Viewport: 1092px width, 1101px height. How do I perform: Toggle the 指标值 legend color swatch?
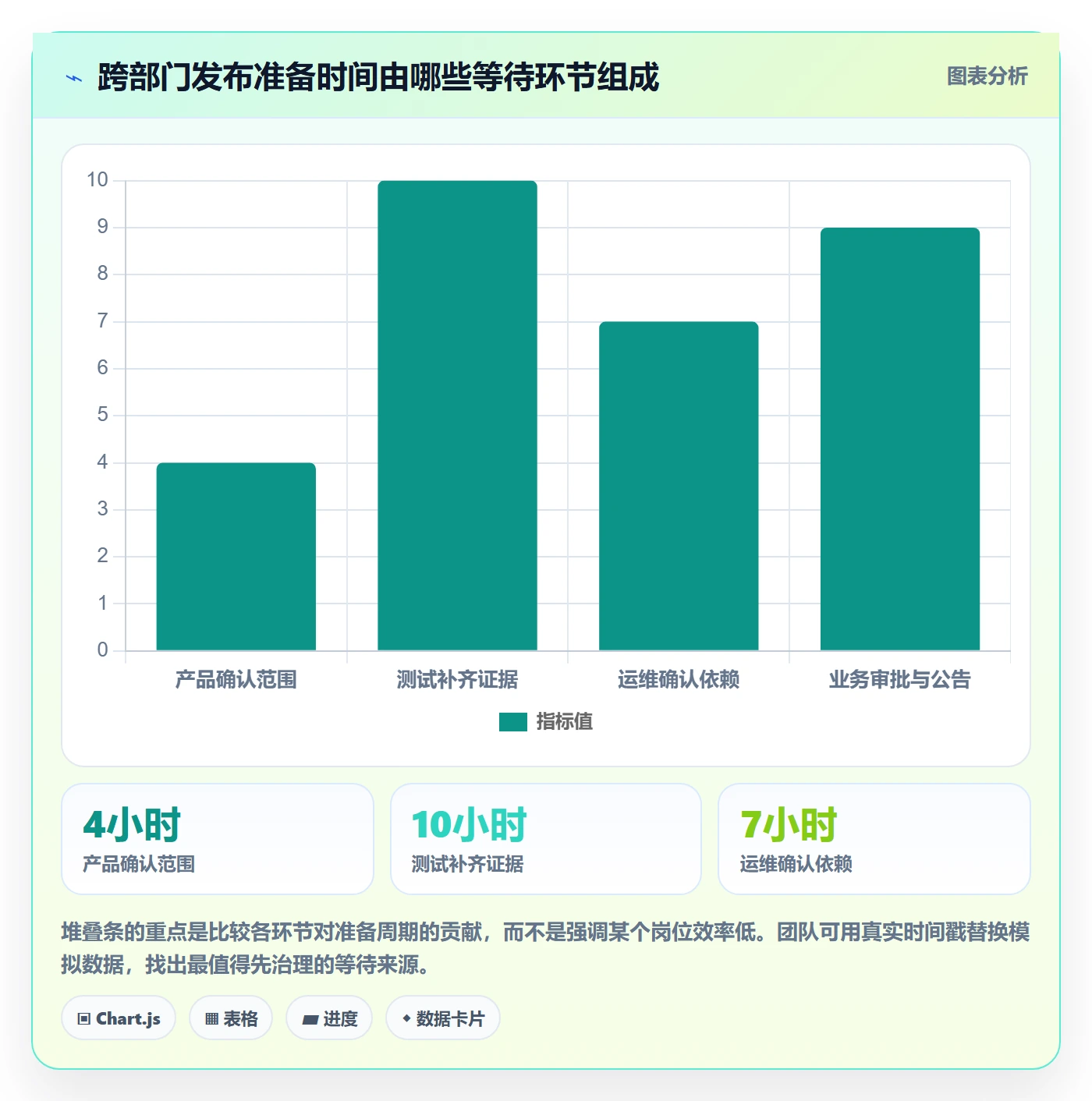(x=513, y=722)
